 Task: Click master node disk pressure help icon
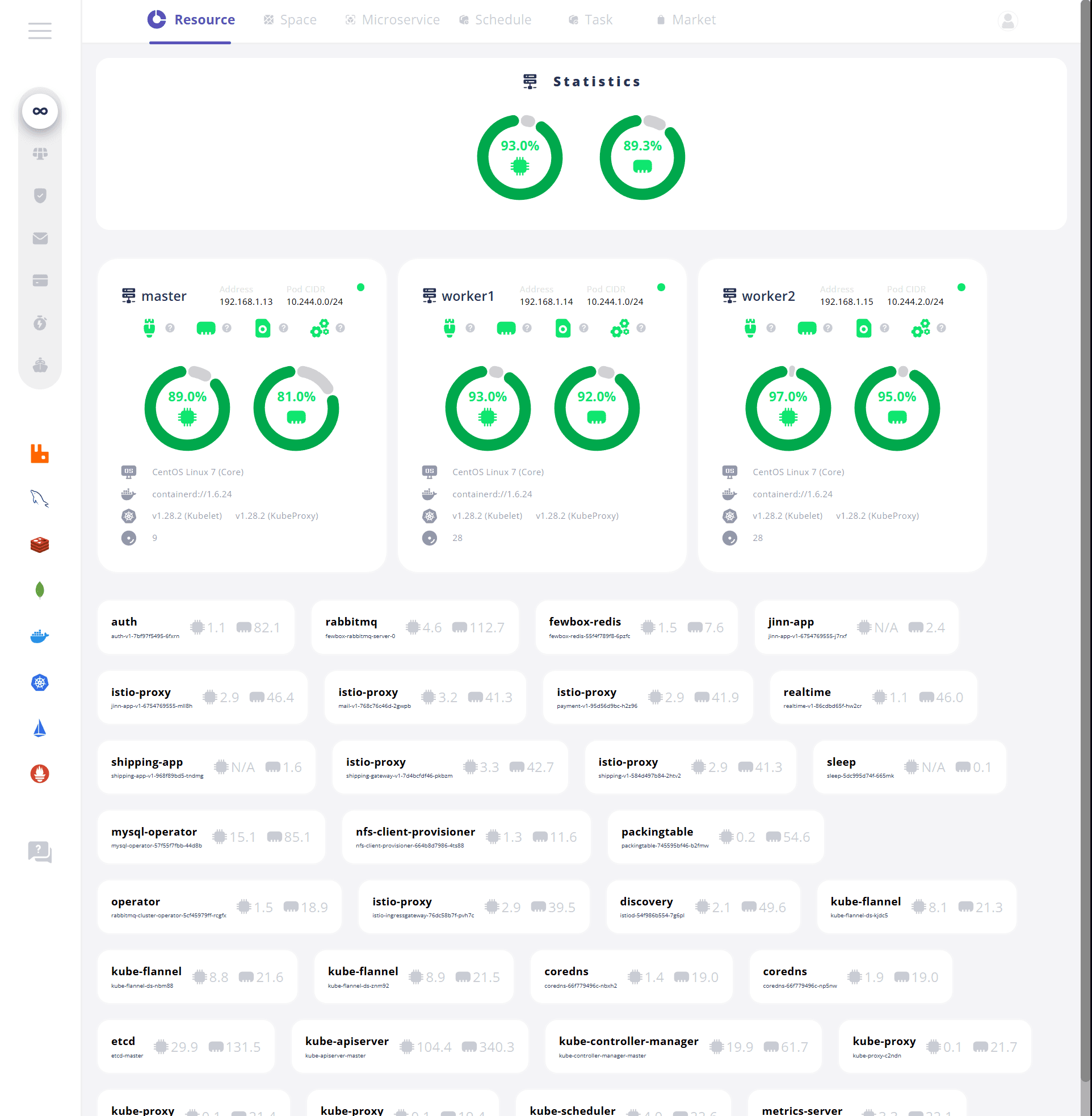point(283,328)
